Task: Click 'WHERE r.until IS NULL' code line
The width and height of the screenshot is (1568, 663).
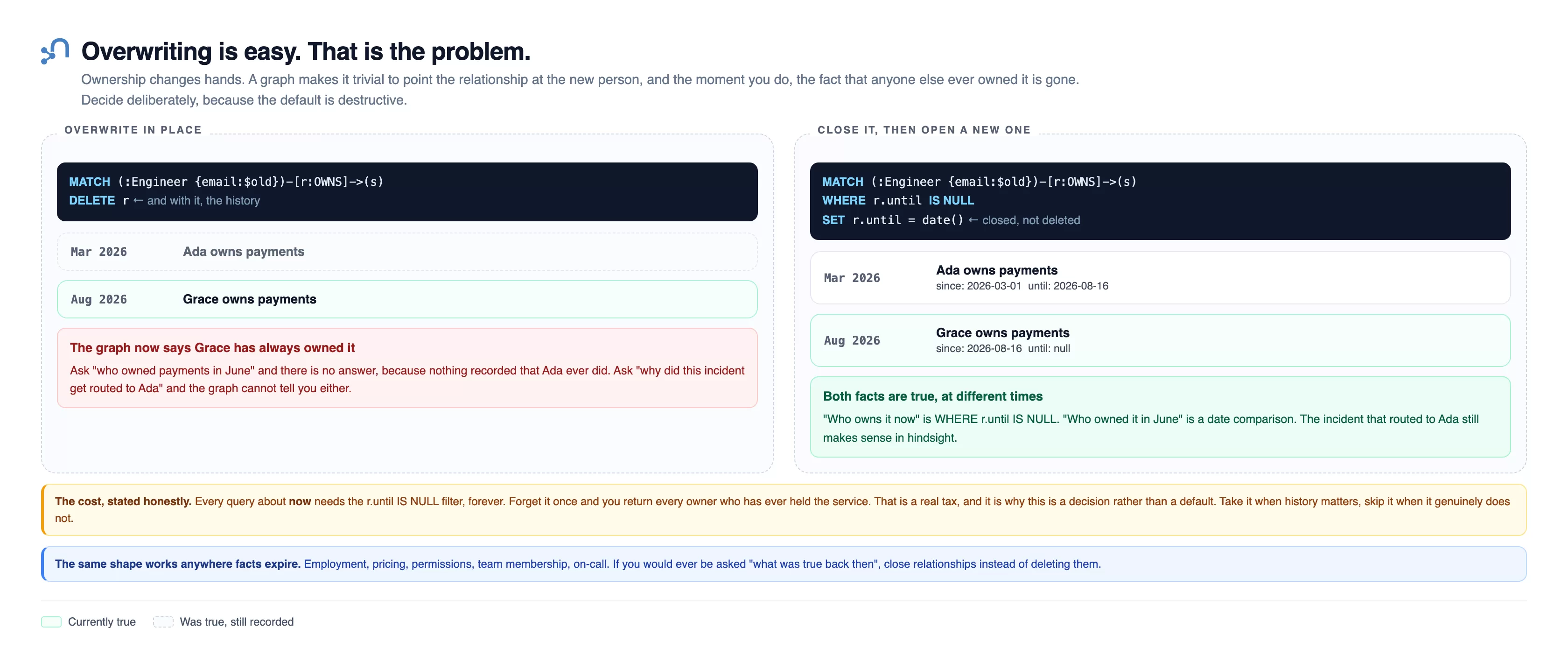Action: pos(898,200)
